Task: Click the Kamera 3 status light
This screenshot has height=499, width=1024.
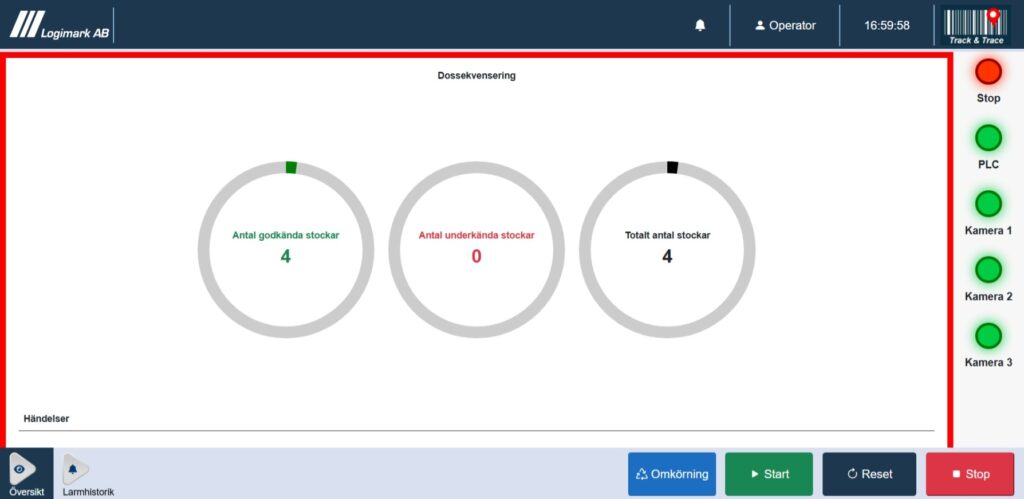Action: tap(988, 336)
